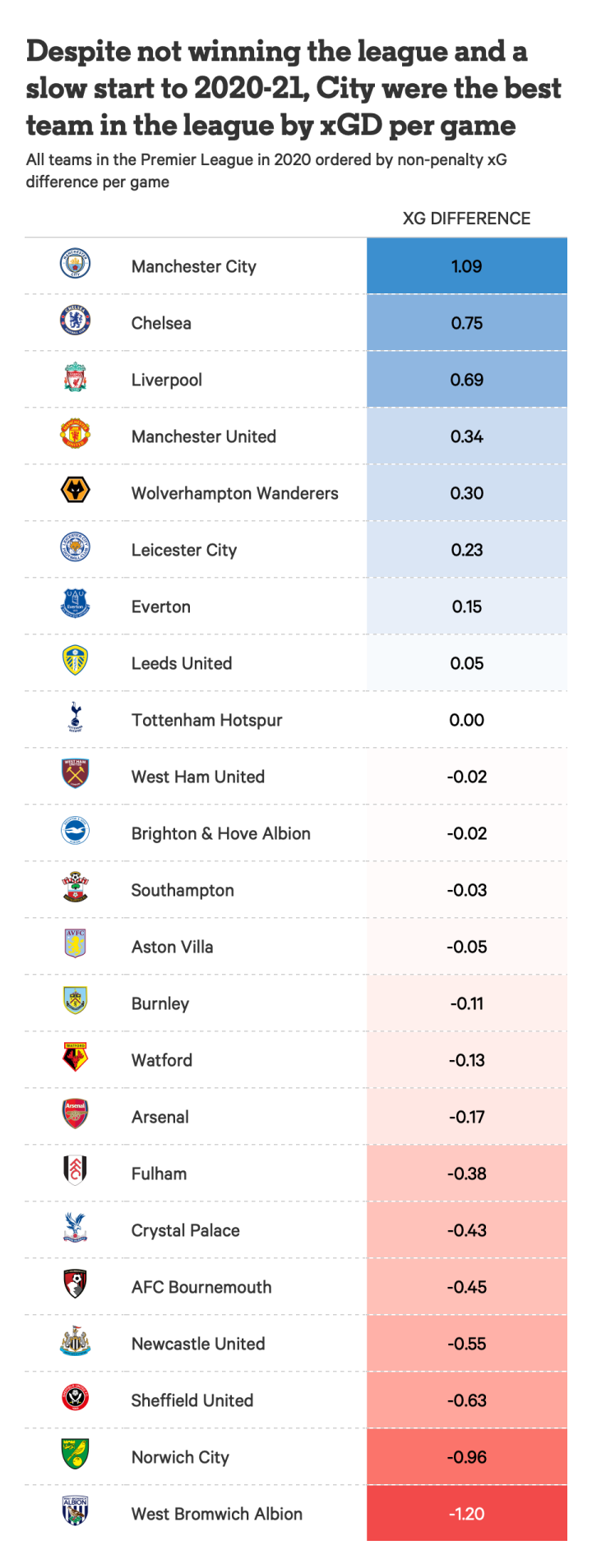Click the Brighton & Hove Albion crest
The width and height of the screenshot is (592, 1568).
click(x=75, y=831)
